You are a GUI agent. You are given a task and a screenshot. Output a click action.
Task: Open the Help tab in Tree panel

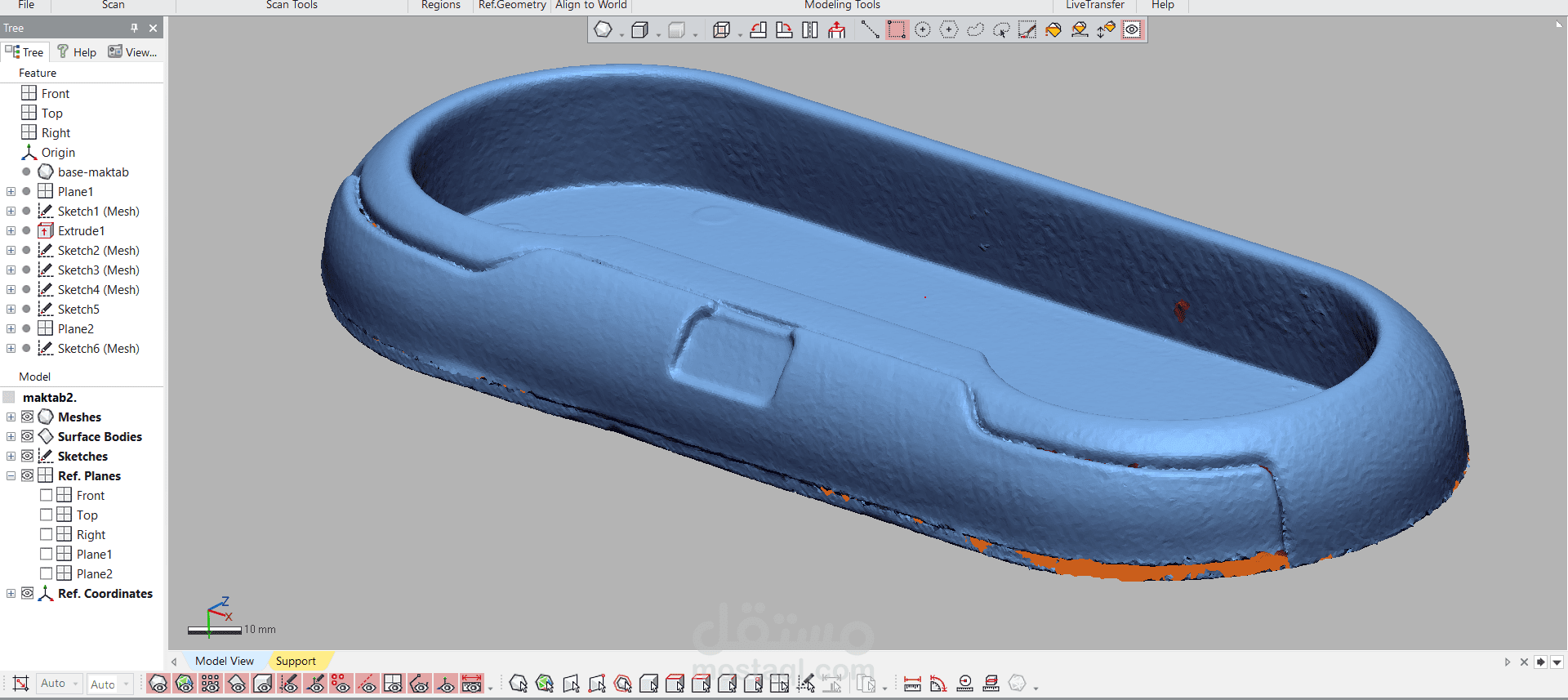click(77, 52)
